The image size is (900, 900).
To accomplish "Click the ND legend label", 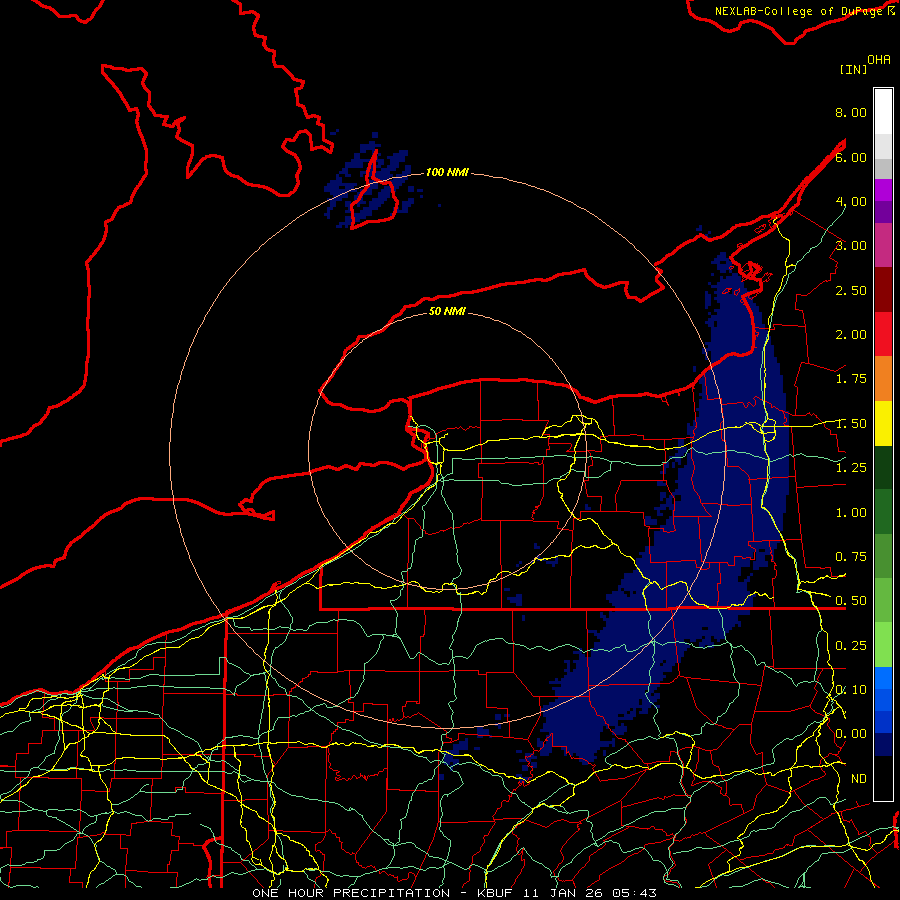I will pos(859,779).
